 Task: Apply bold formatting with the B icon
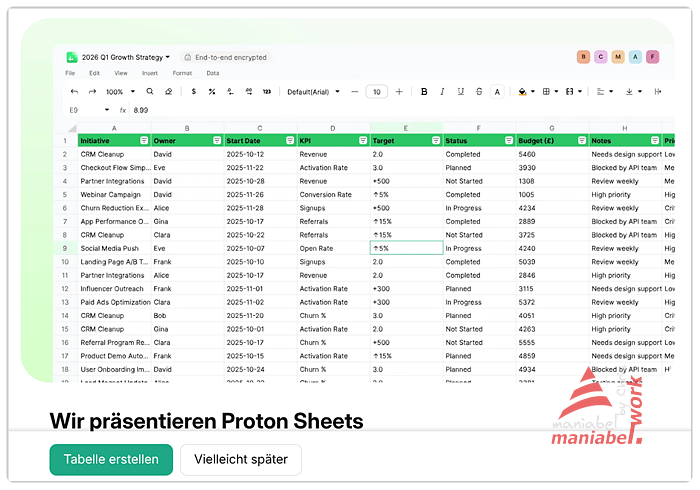[424, 92]
